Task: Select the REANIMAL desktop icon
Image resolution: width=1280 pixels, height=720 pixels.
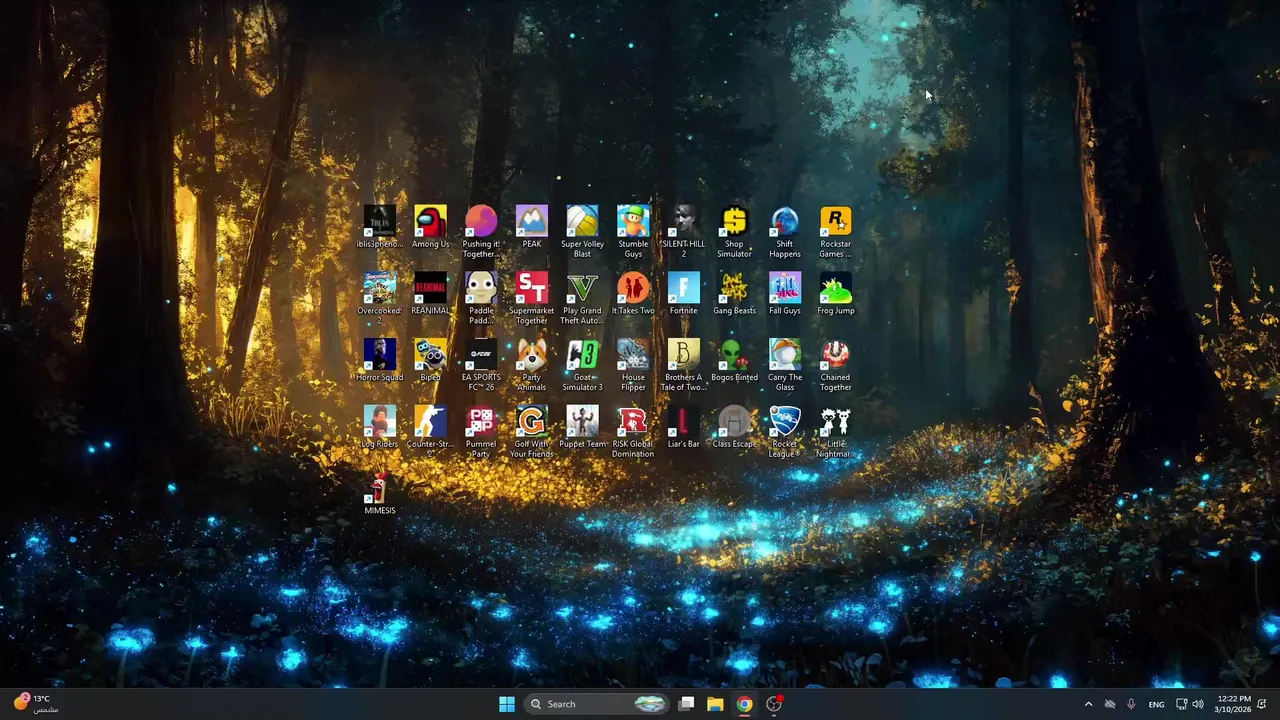Action: tap(430, 294)
